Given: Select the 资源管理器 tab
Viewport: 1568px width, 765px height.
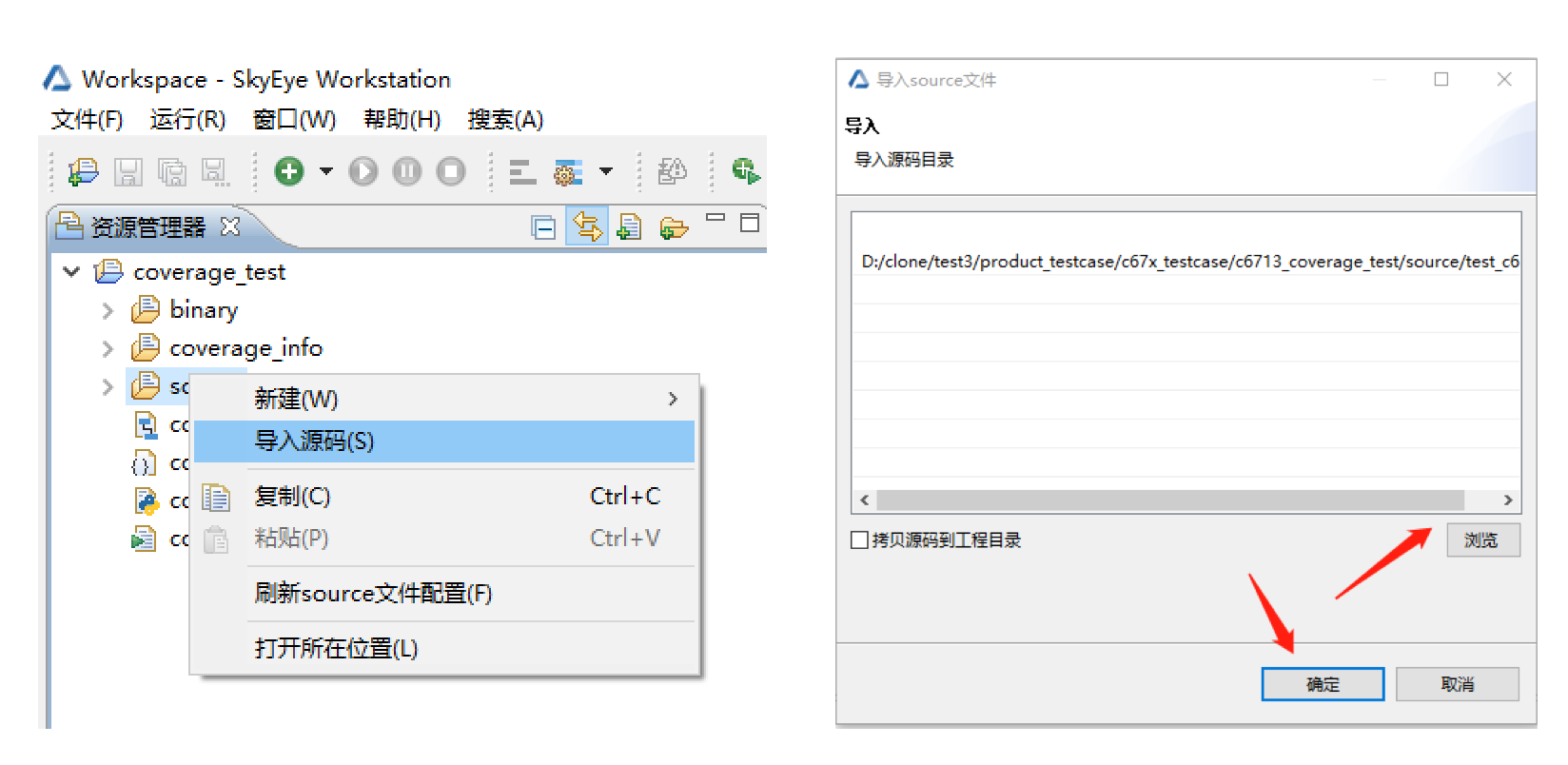Looking at the screenshot, I should pyautogui.click(x=147, y=227).
